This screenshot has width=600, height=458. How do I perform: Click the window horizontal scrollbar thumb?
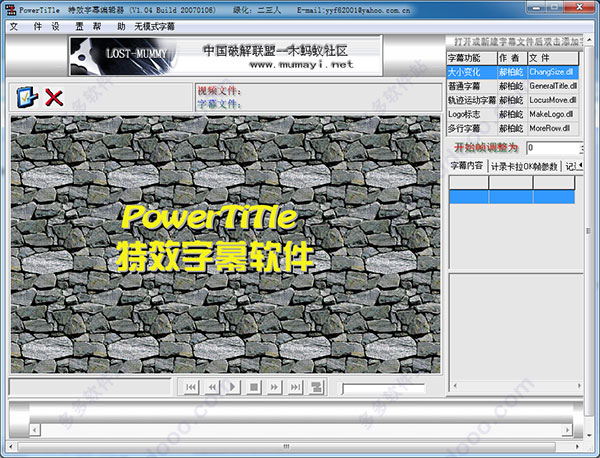point(286,446)
